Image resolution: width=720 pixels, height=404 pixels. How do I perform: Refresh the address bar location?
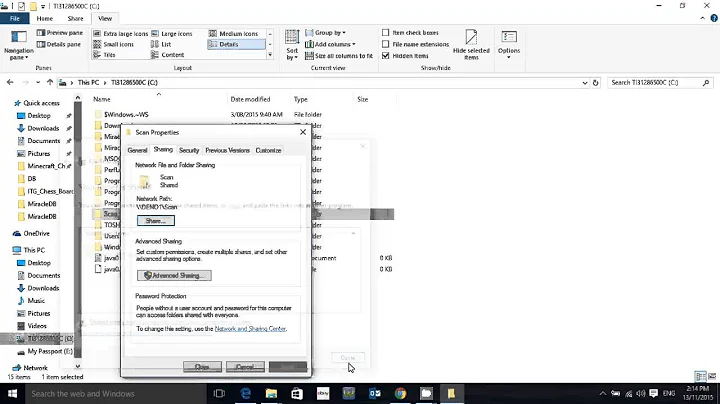tap(596, 83)
